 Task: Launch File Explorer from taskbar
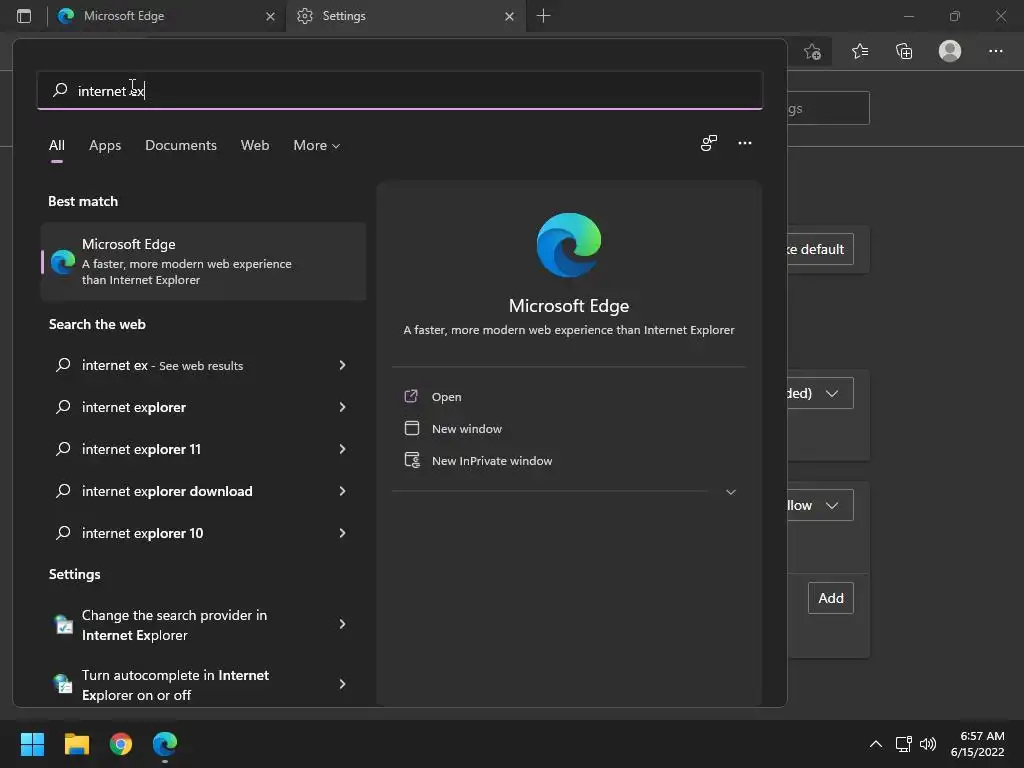76,744
